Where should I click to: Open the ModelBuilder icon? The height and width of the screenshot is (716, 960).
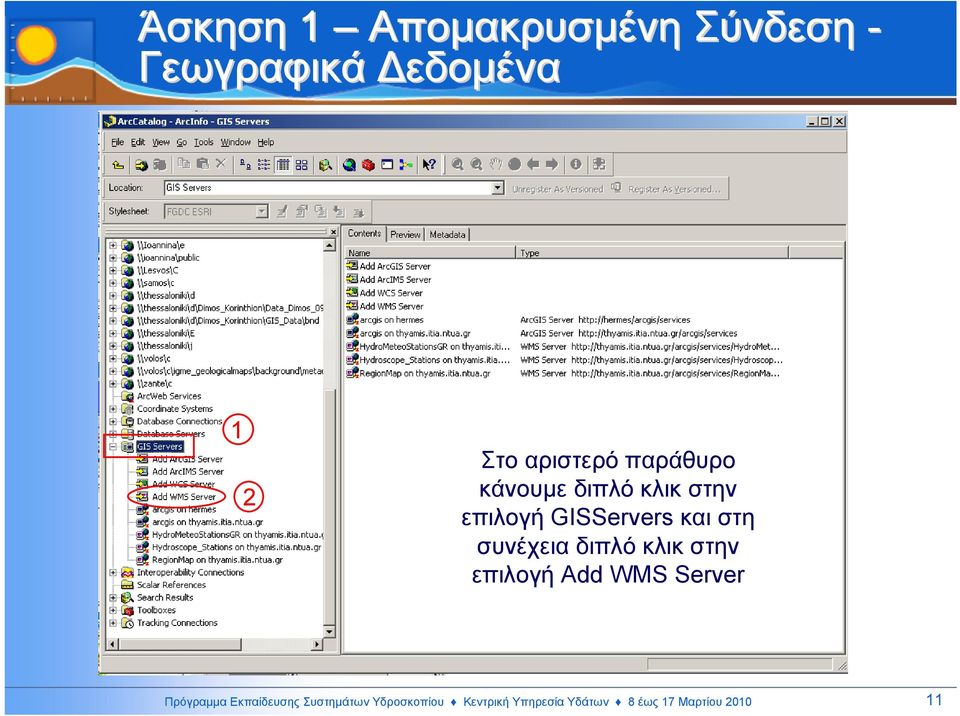pyautogui.click(x=405, y=164)
